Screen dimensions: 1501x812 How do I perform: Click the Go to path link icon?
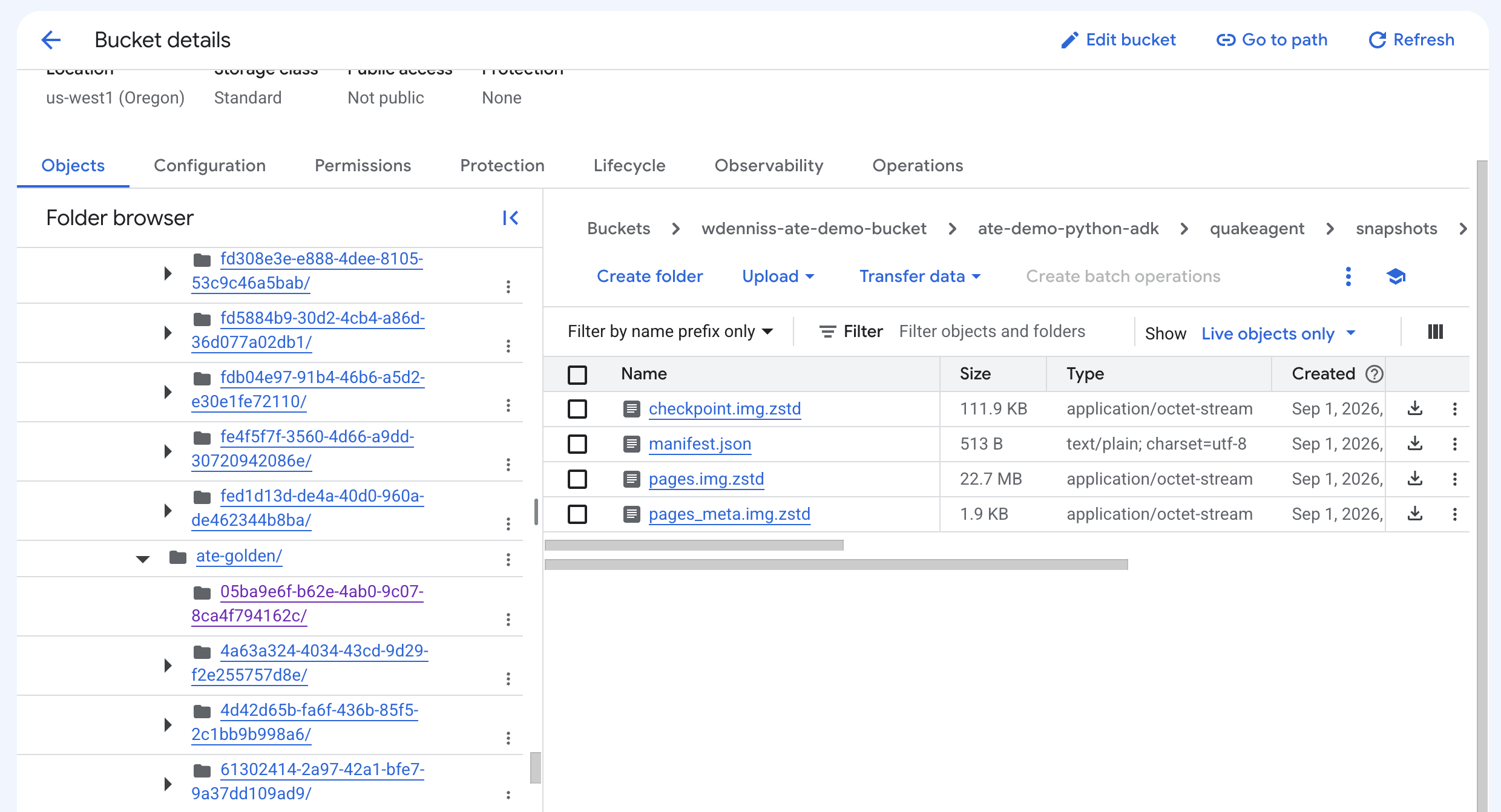(1226, 40)
